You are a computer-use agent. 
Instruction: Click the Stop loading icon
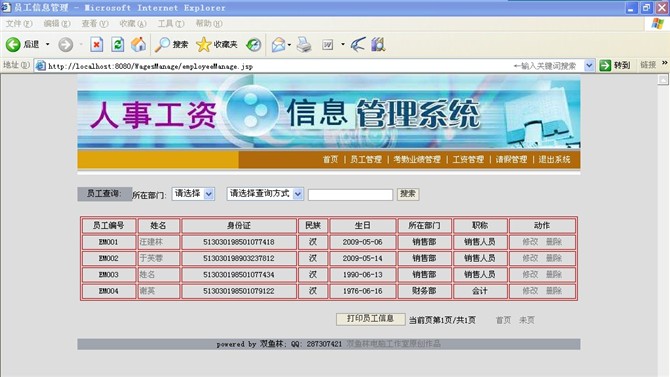(x=97, y=44)
